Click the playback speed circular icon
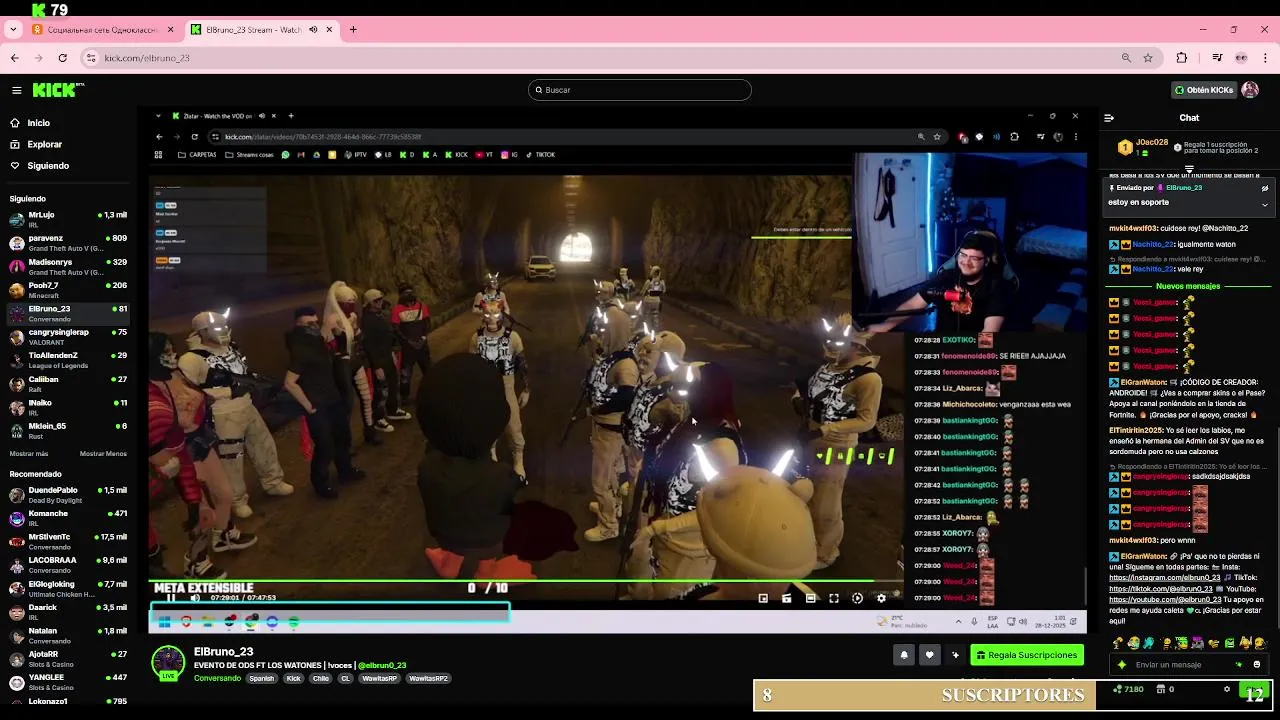This screenshot has height=720, width=1280. tap(857, 598)
